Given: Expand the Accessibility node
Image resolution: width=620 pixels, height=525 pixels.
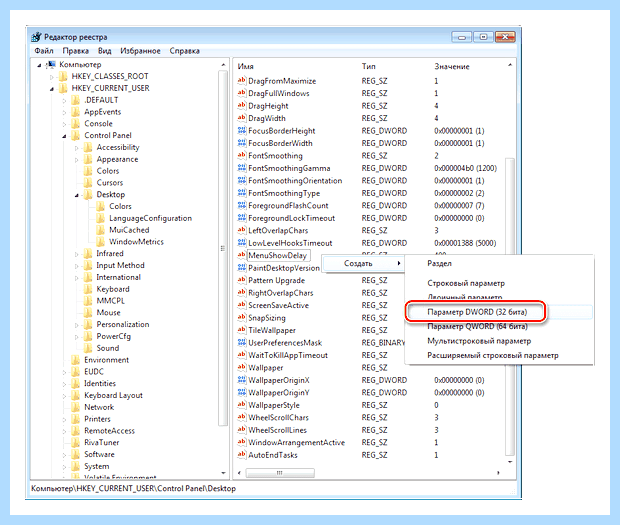Looking at the screenshot, I should click(77, 148).
